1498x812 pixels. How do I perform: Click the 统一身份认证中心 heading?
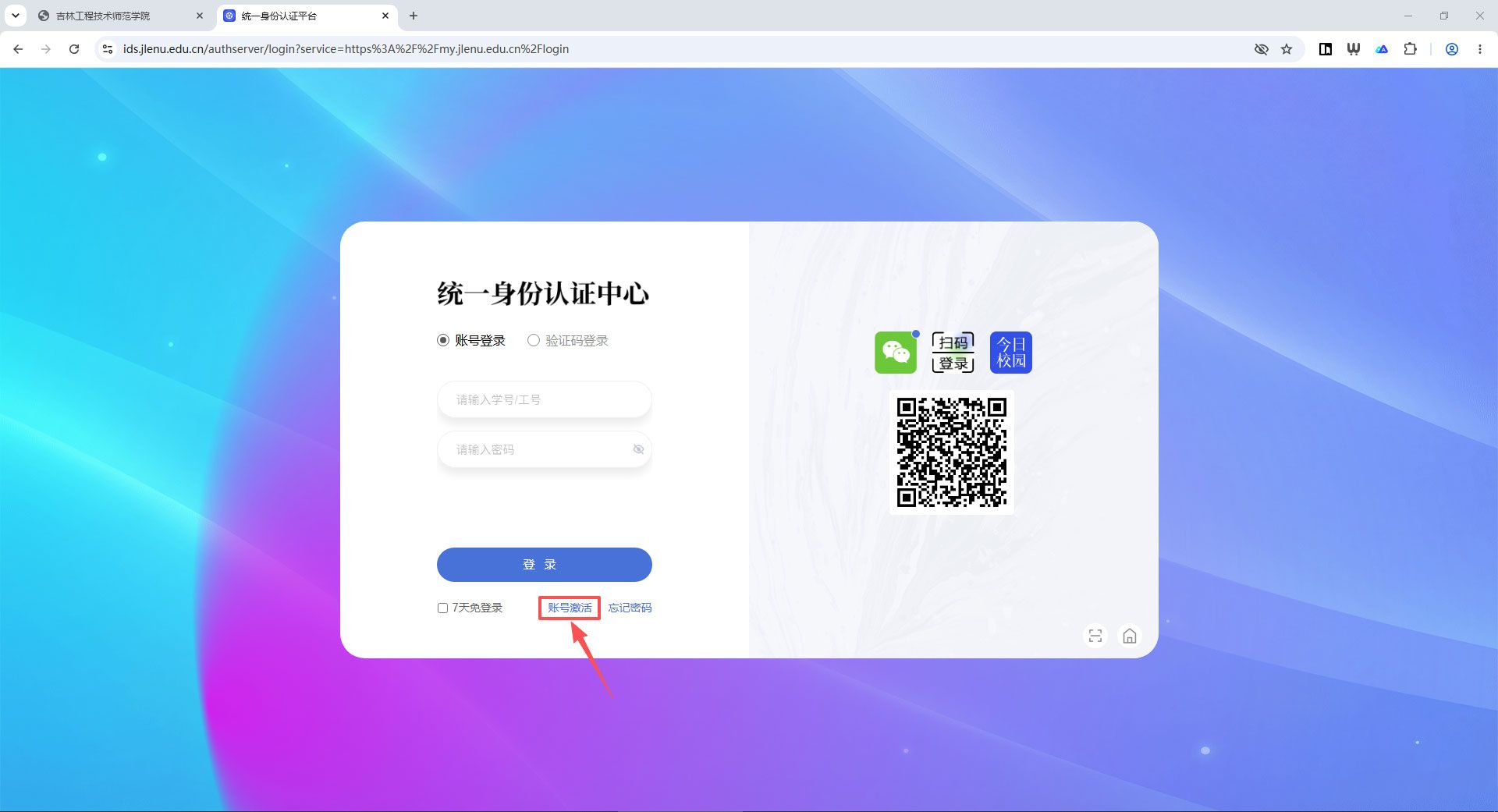coord(543,294)
